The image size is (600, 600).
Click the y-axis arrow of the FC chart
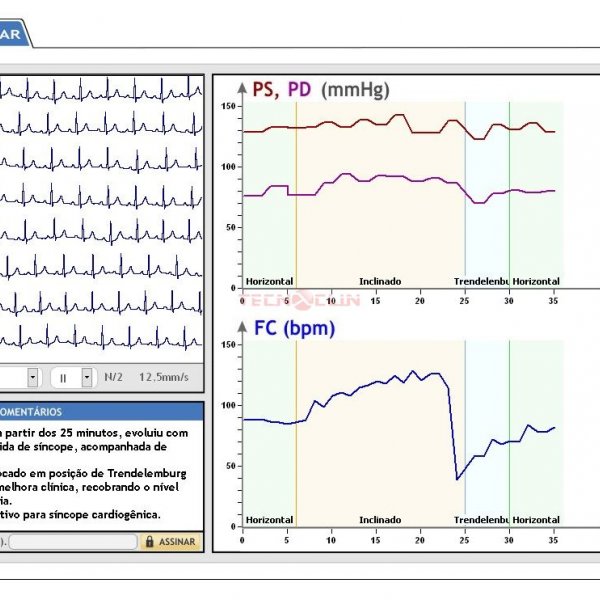click(241, 326)
